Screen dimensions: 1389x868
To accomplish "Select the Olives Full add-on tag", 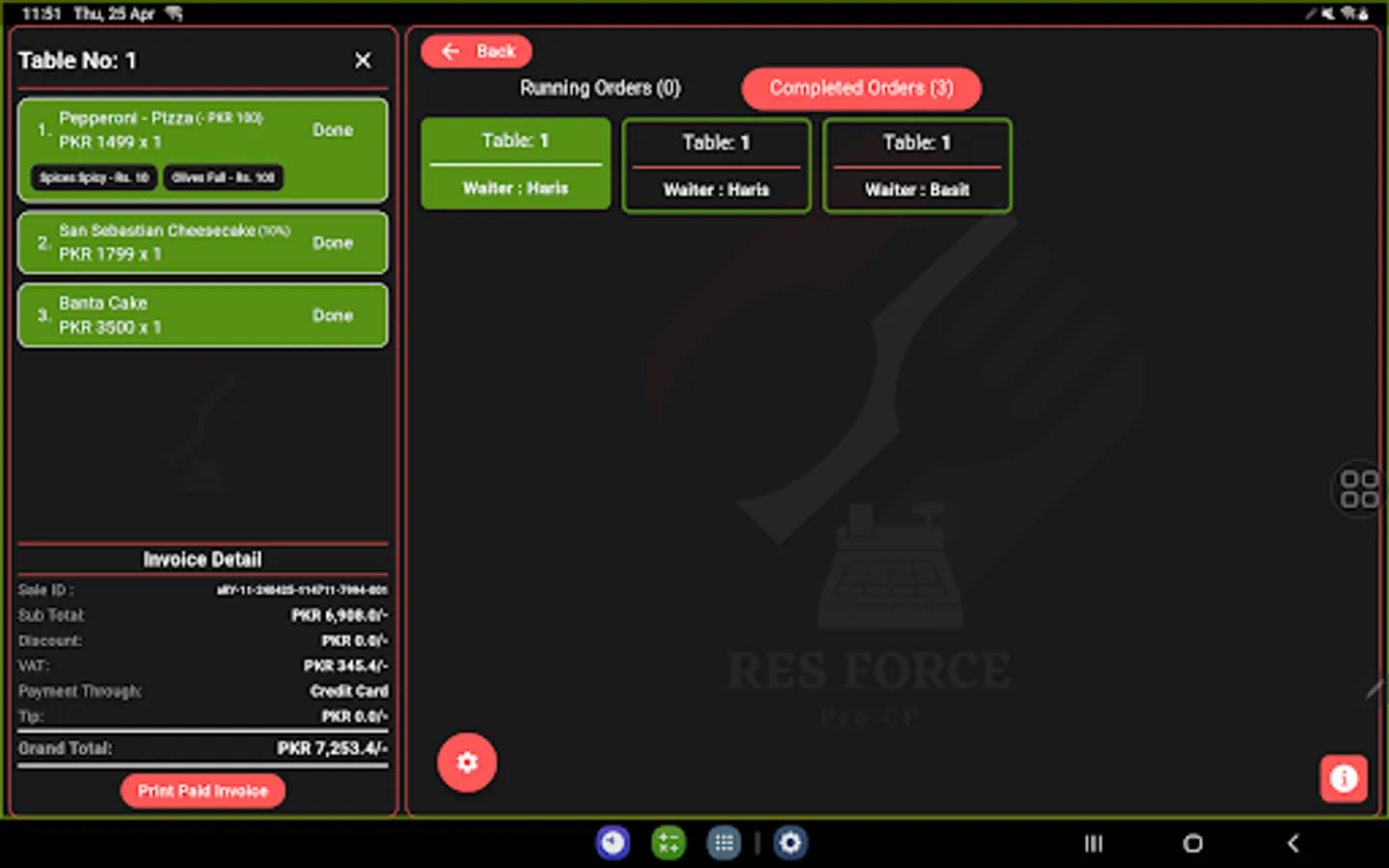I will (x=223, y=177).
